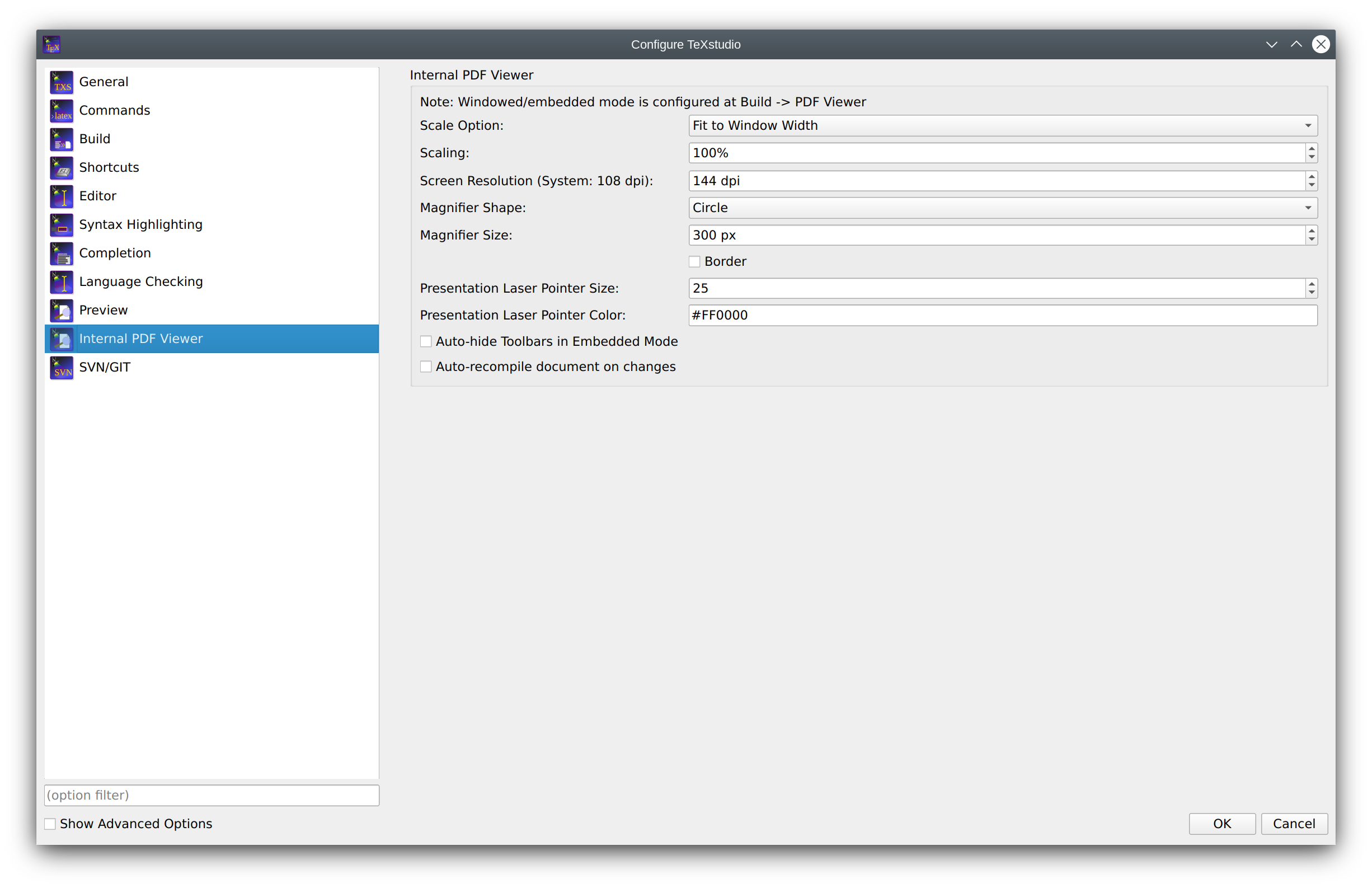Increase Magnifier Size with up arrow

pos(1312,231)
